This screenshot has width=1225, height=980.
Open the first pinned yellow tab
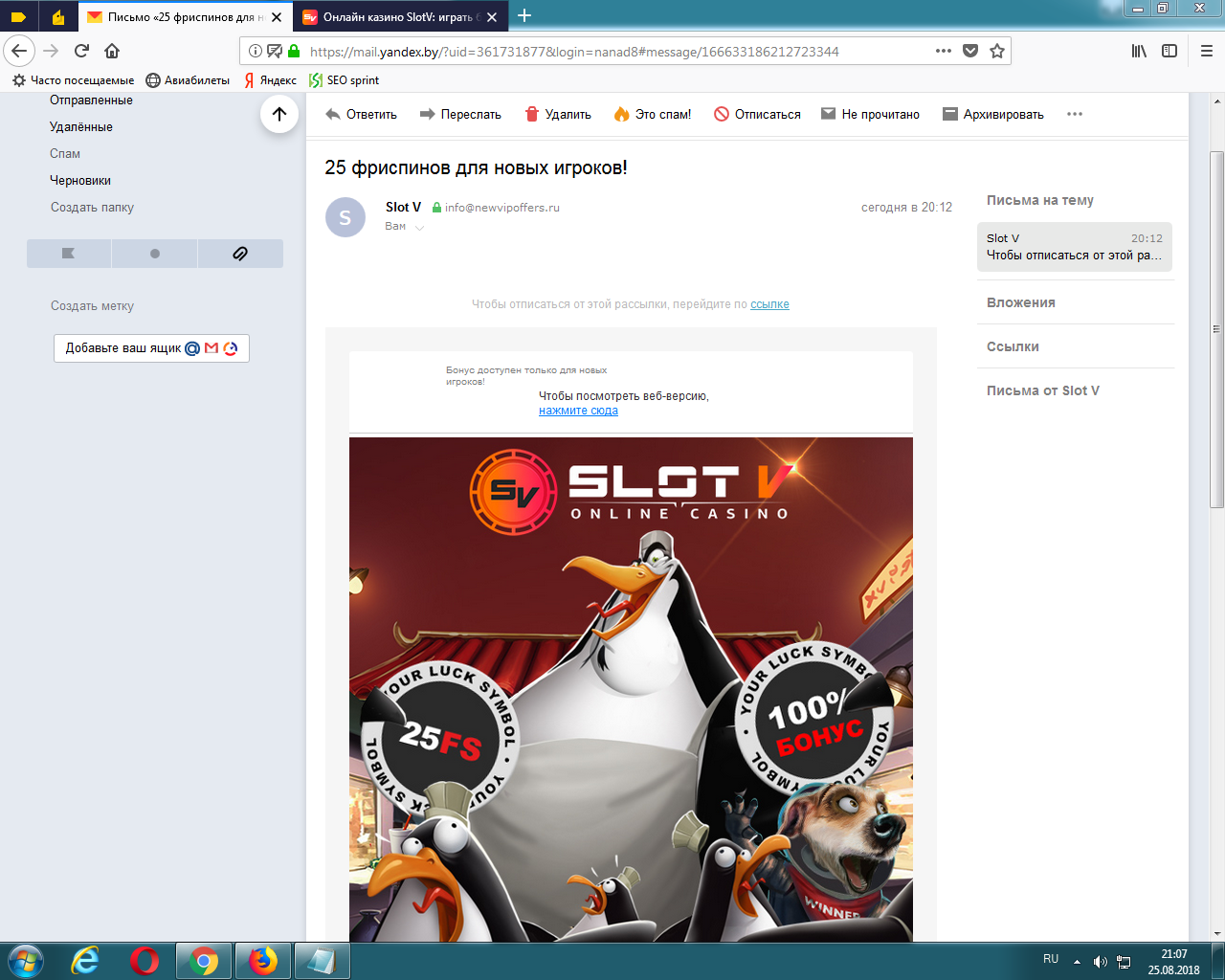pyautogui.click(x=19, y=16)
